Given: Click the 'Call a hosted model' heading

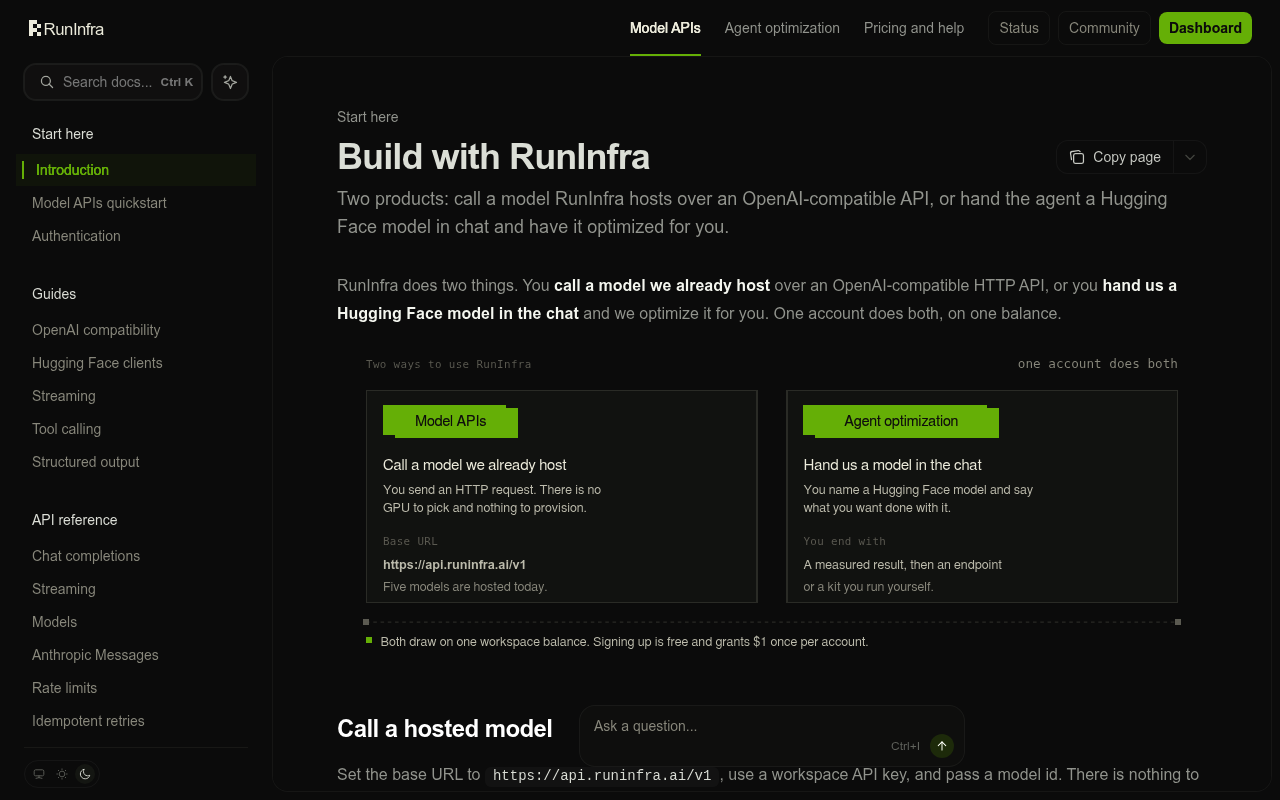Looking at the screenshot, I should click(445, 728).
